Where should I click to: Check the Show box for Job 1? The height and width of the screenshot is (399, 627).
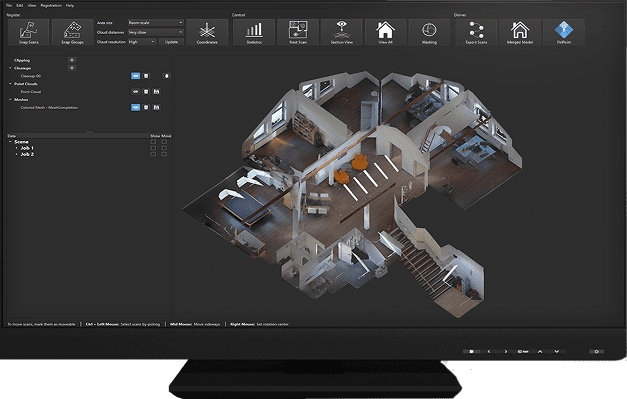coord(153,148)
